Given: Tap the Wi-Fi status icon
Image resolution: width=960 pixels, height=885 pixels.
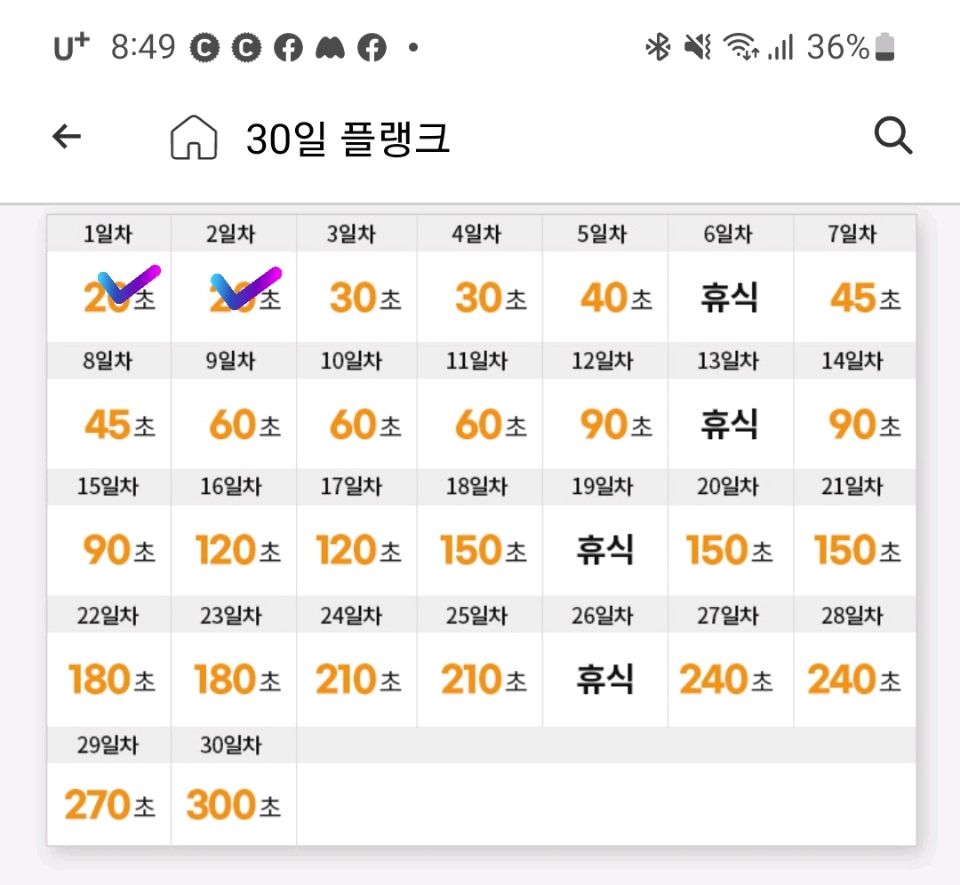Looking at the screenshot, I should [x=741, y=47].
